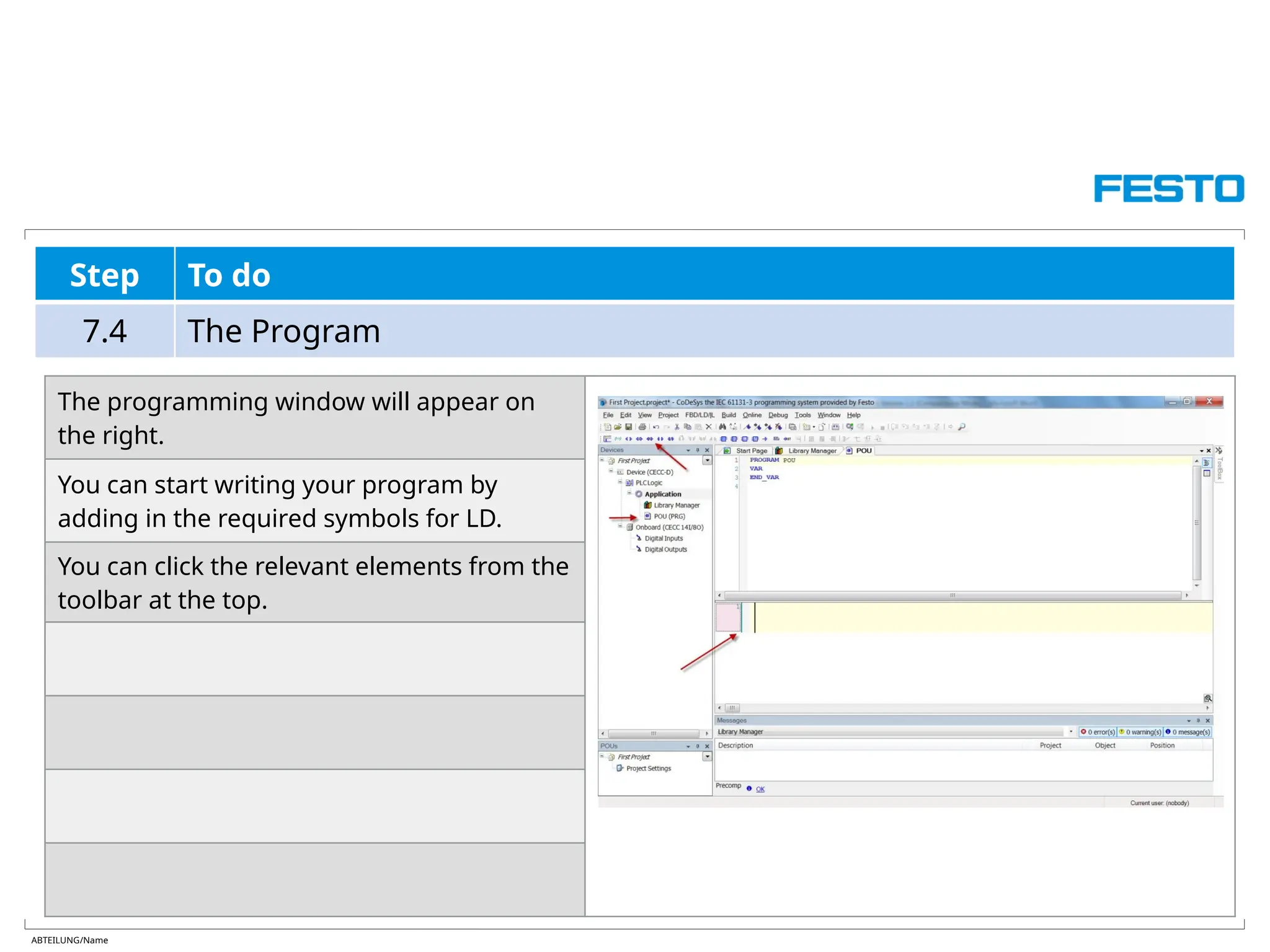Image resolution: width=1270 pixels, height=952 pixels.
Task: Close the POUs panel
Action: click(x=707, y=746)
